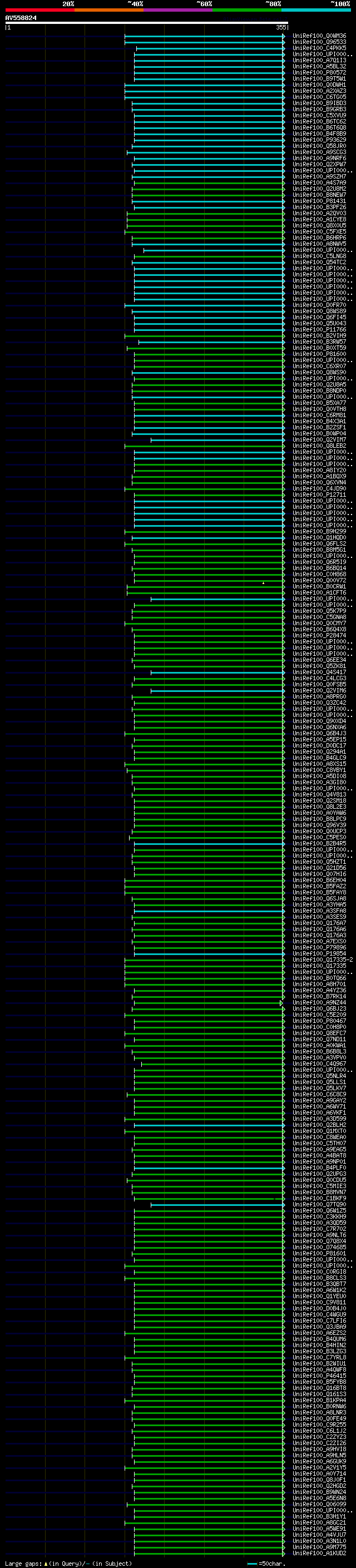356x1568 pixels.
Task: Select the UniRef100_B9IBD3 label
Action: [x=319, y=103]
